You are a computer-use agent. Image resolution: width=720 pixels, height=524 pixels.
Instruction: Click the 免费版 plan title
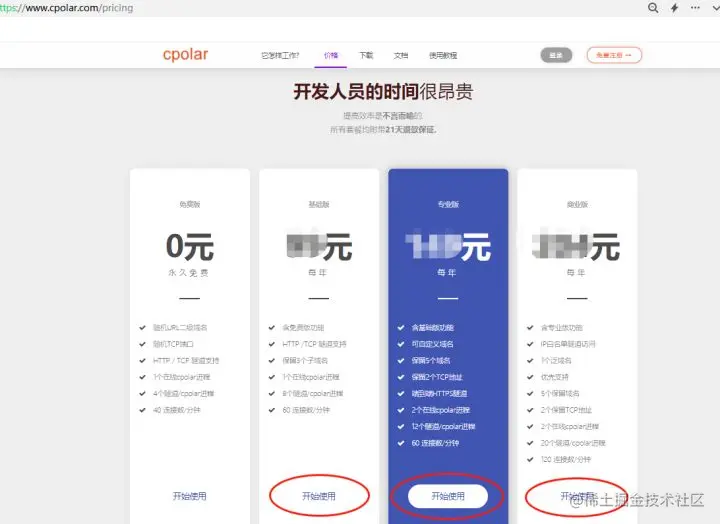(x=190, y=204)
